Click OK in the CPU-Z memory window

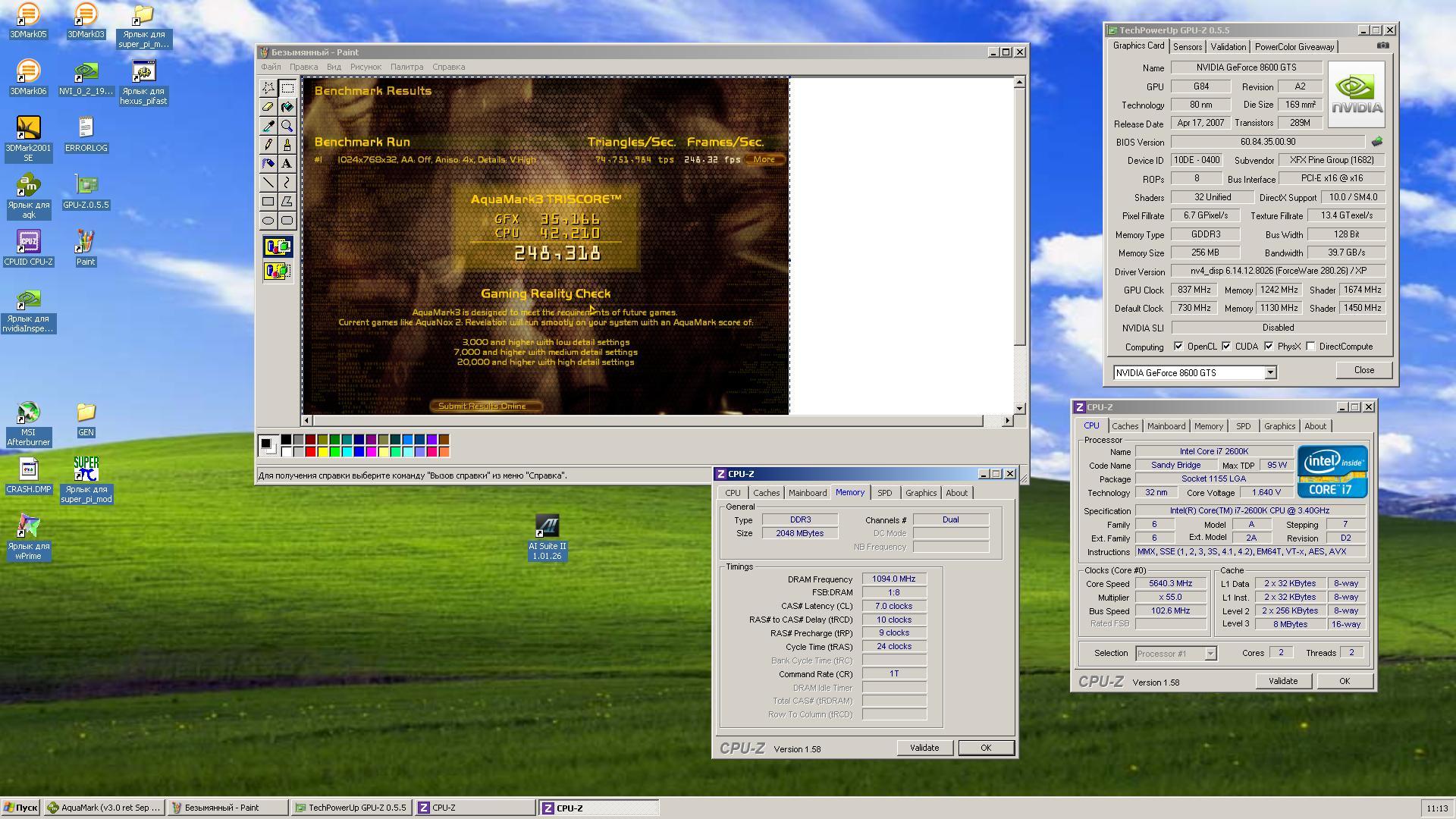(x=985, y=748)
